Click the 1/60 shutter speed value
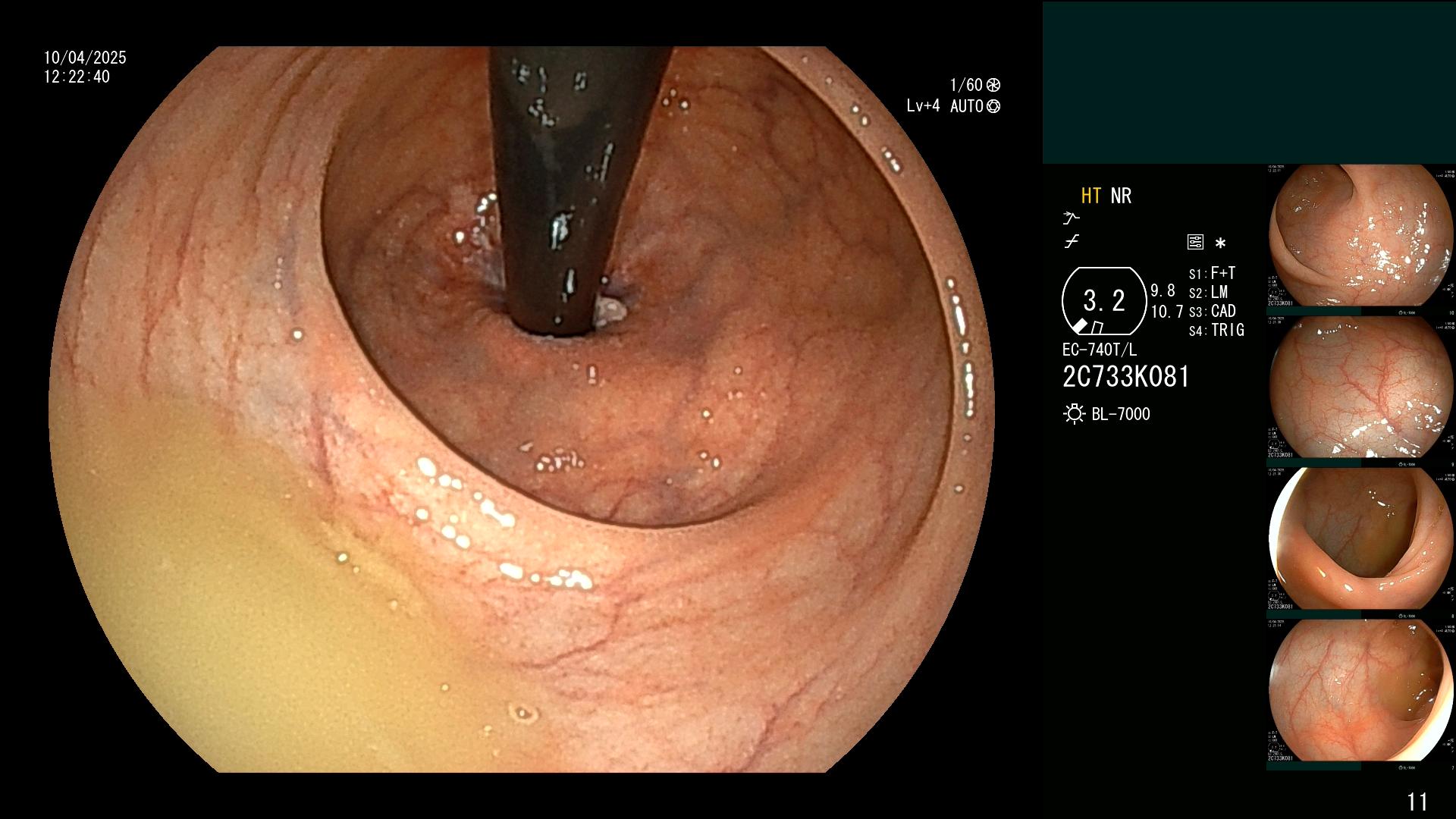This screenshot has height=819, width=1456. [x=966, y=85]
